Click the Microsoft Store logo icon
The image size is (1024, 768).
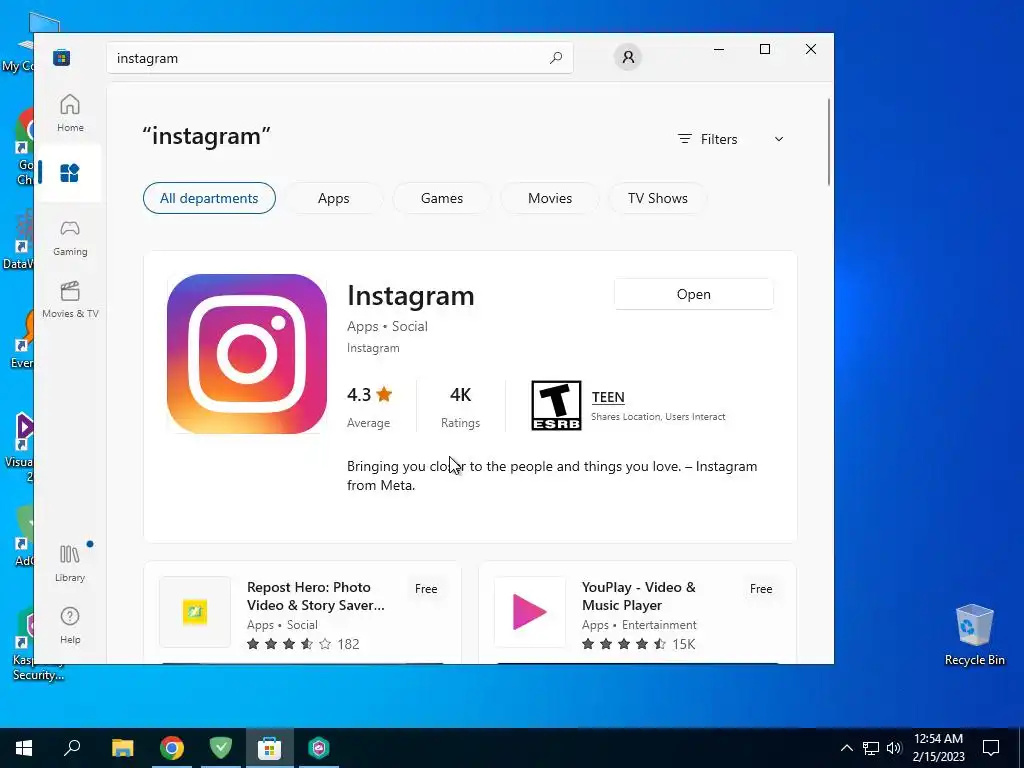click(62, 57)
